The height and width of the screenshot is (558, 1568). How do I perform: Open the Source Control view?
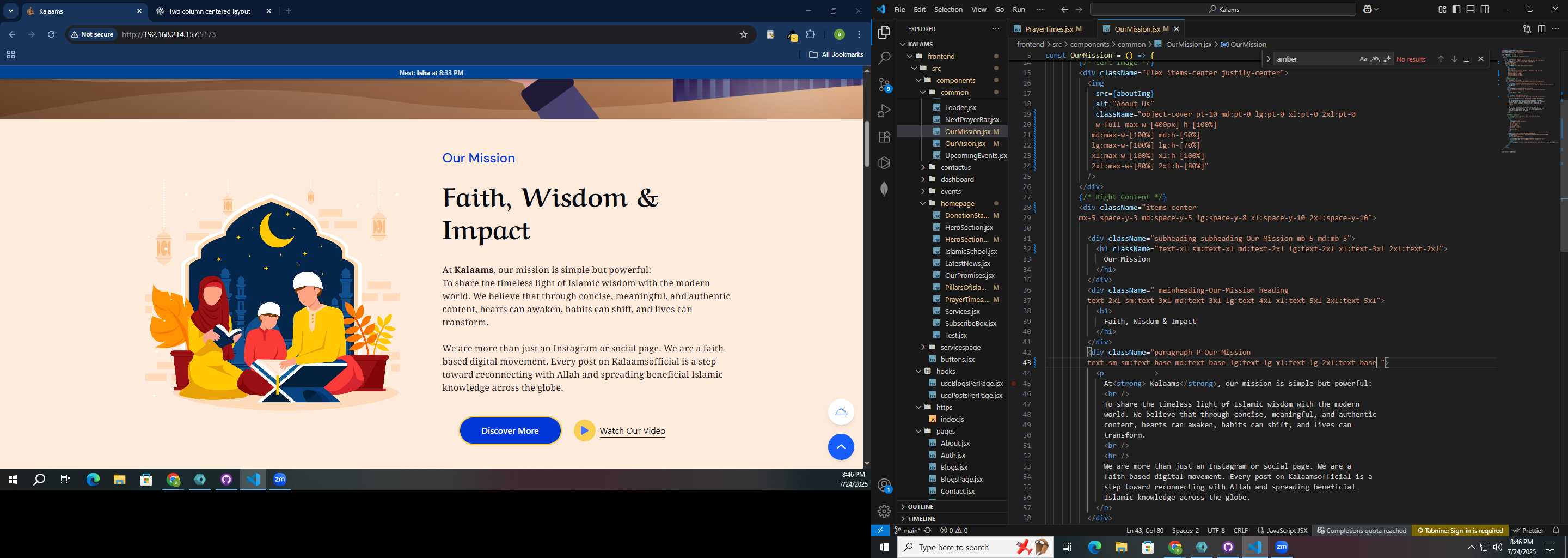884,84
